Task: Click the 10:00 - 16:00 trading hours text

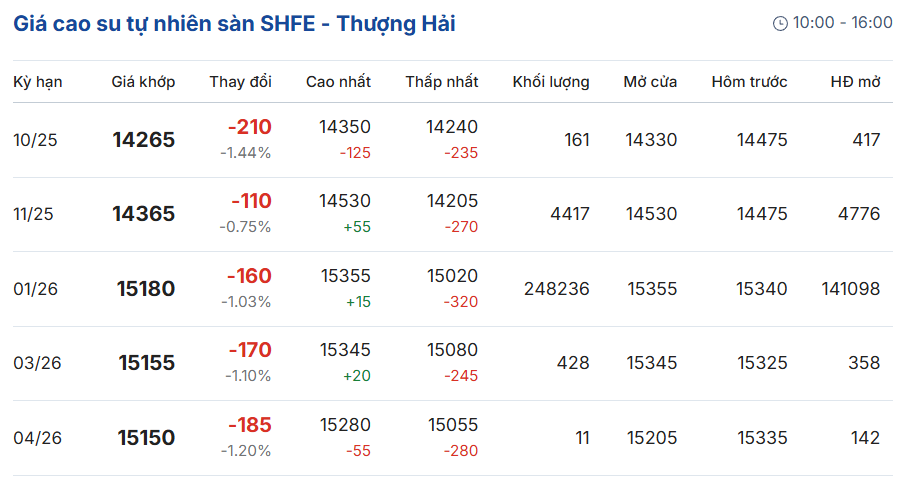Action: [842, 23]
